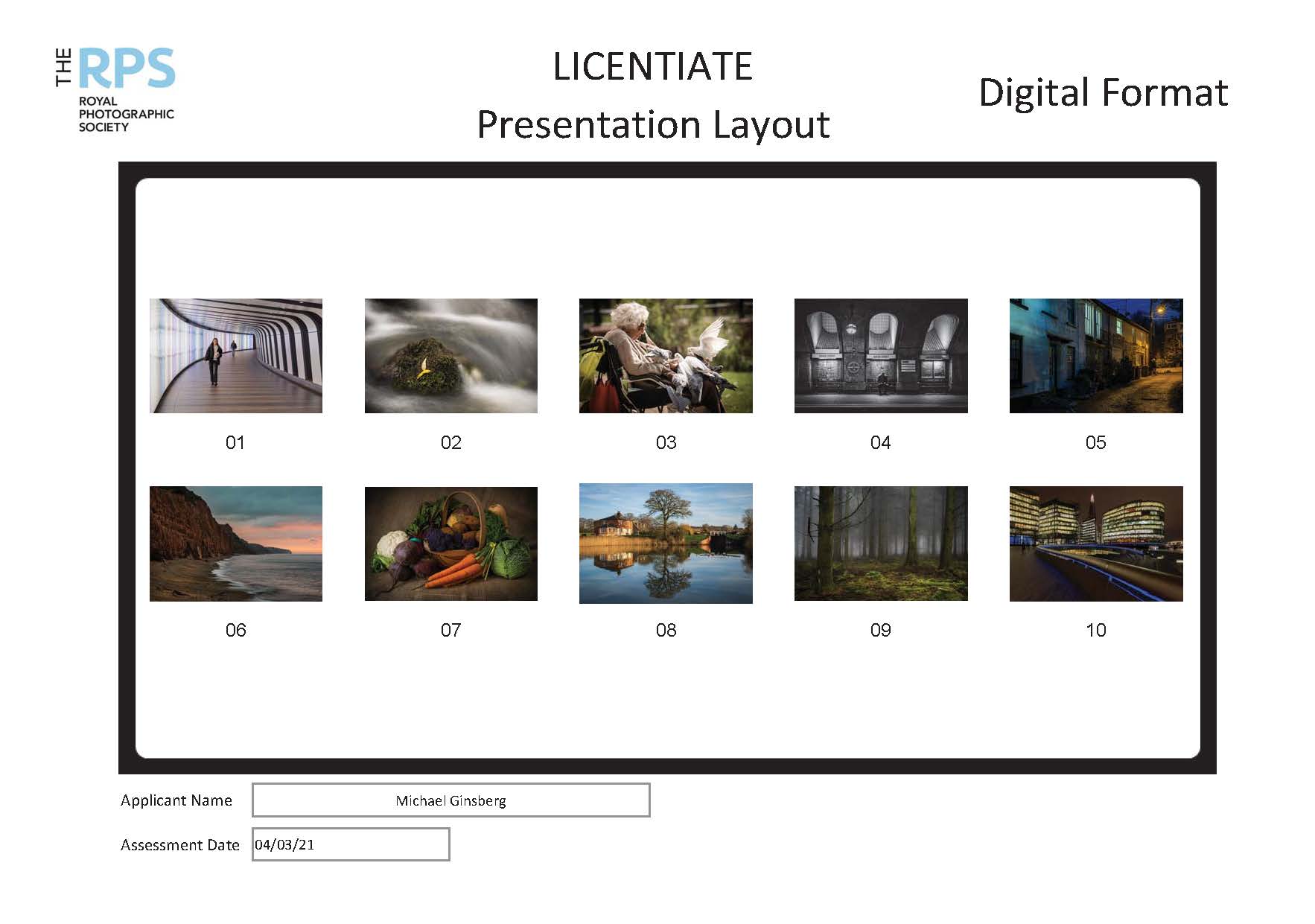The height and width of the screenshot is (924, 1315).
Task: Select thumbnail 01 of the light tunnel
Action: click(x=236, y=356)
